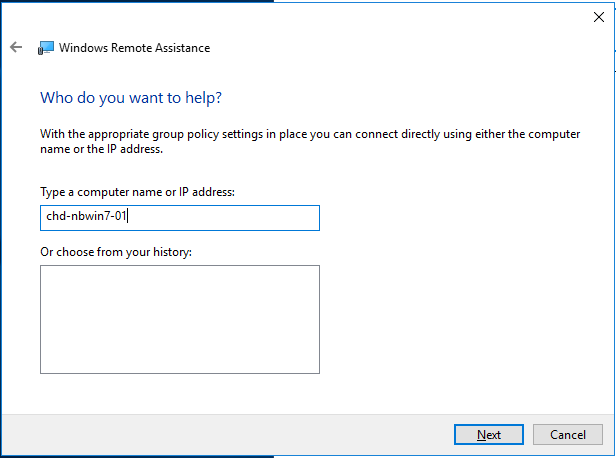
Task: Click inside the empty history list box
Action: pos(180,319)
